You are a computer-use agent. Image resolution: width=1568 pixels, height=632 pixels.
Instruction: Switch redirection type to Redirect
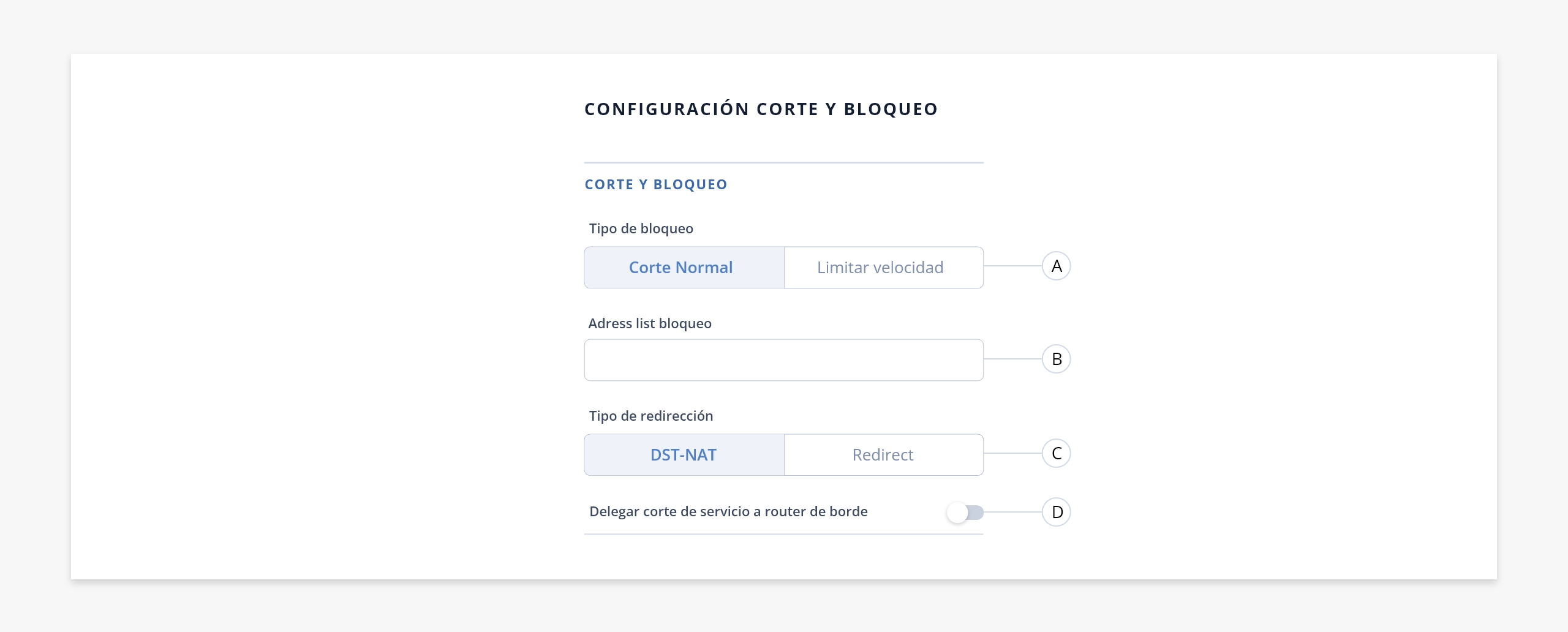(884, 455)
